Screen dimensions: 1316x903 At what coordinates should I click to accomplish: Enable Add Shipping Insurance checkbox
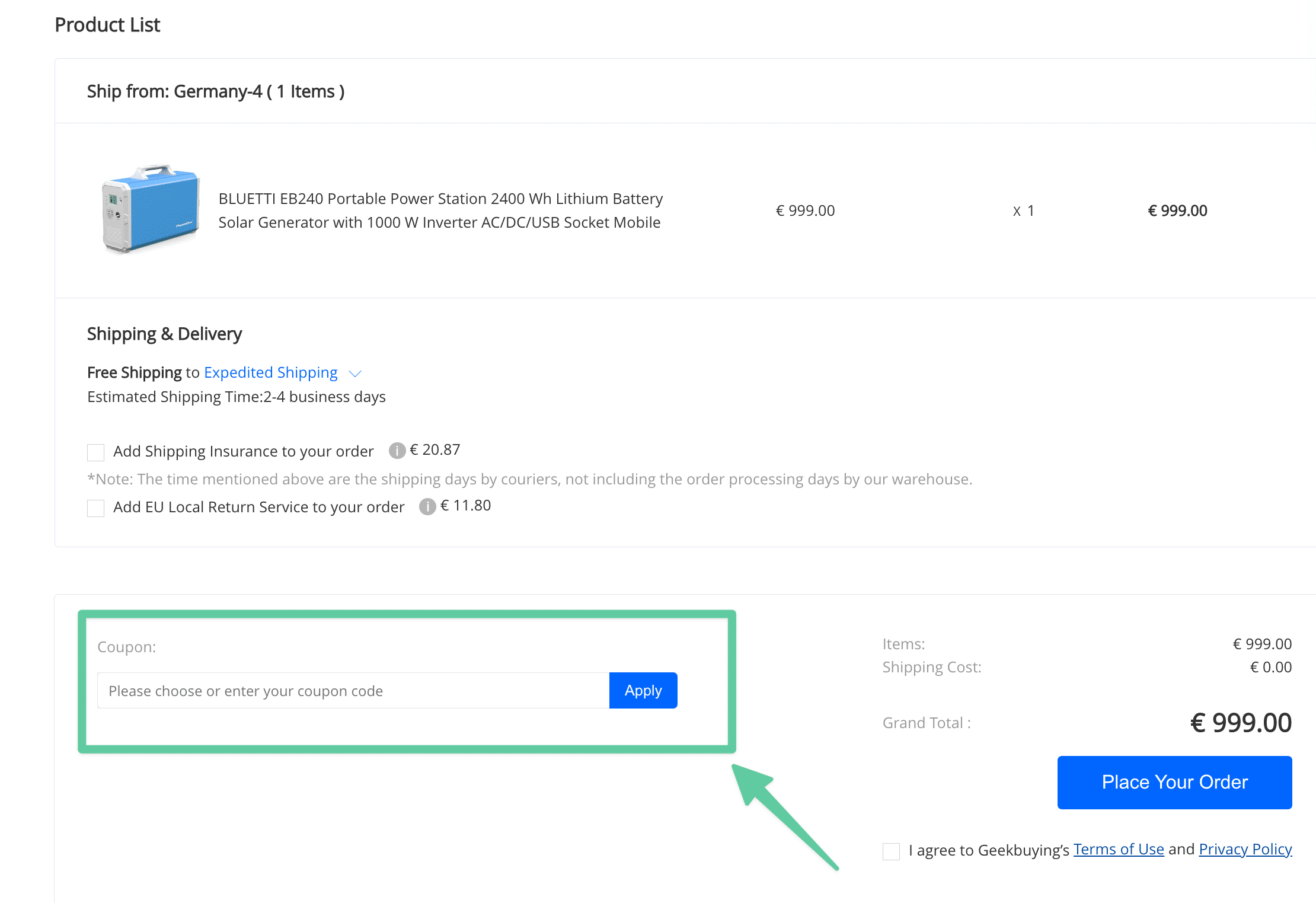click(x=95, y=452)
